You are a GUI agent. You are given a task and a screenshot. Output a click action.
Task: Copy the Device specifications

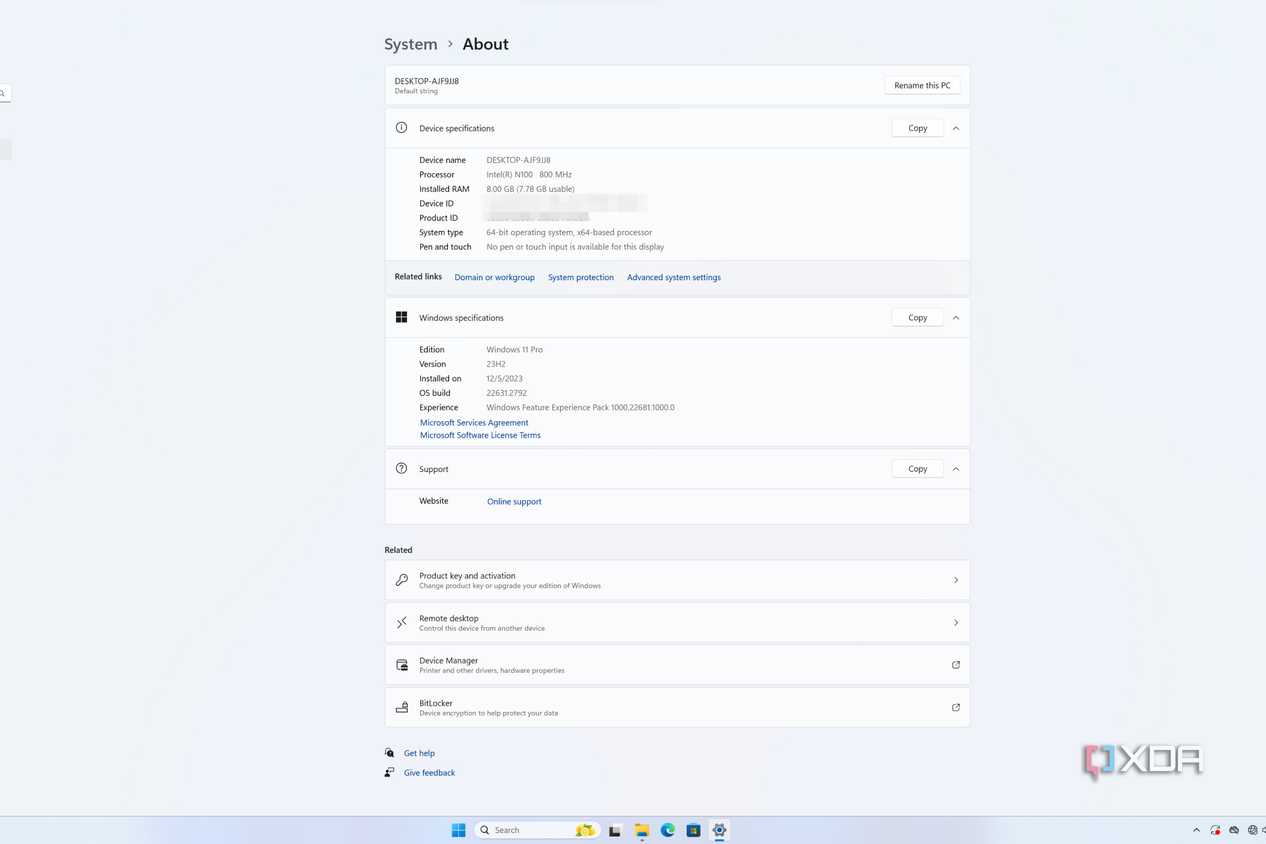point(917,128)
